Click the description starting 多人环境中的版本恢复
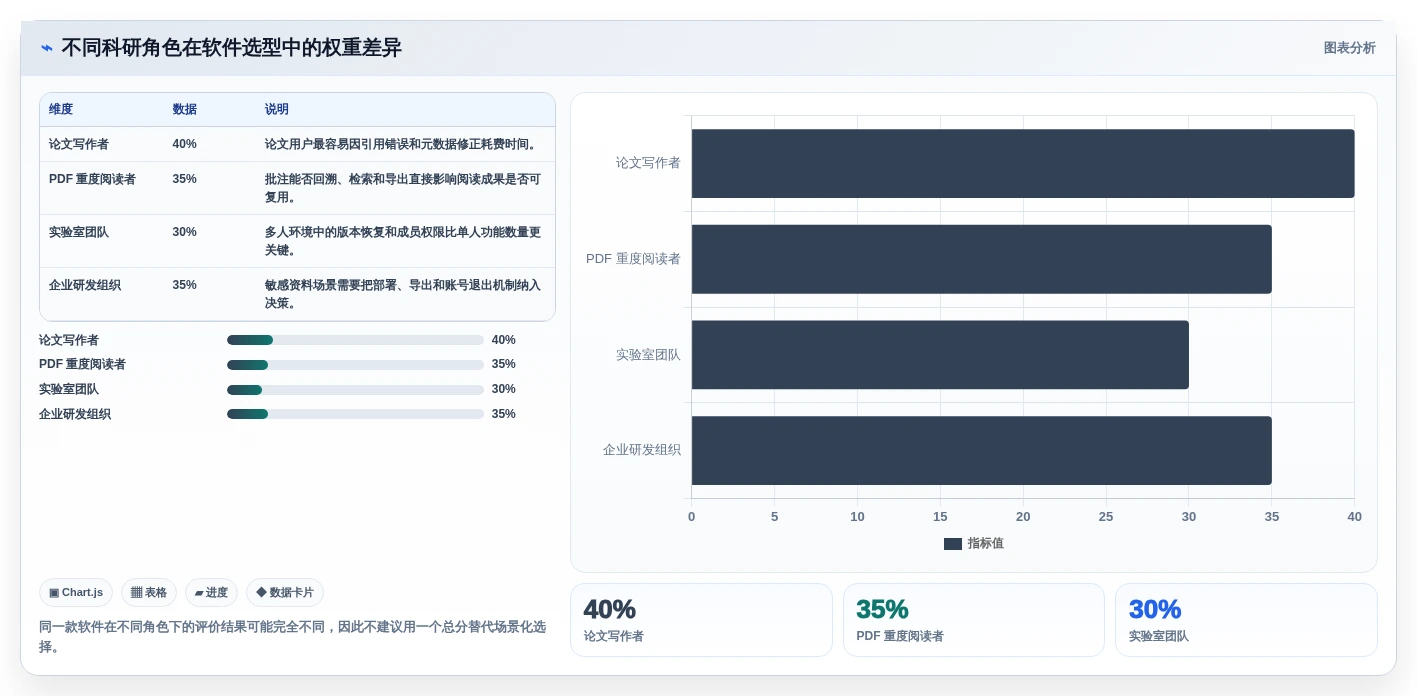Viewport: 1417px width, 696px height. point(403,241)
